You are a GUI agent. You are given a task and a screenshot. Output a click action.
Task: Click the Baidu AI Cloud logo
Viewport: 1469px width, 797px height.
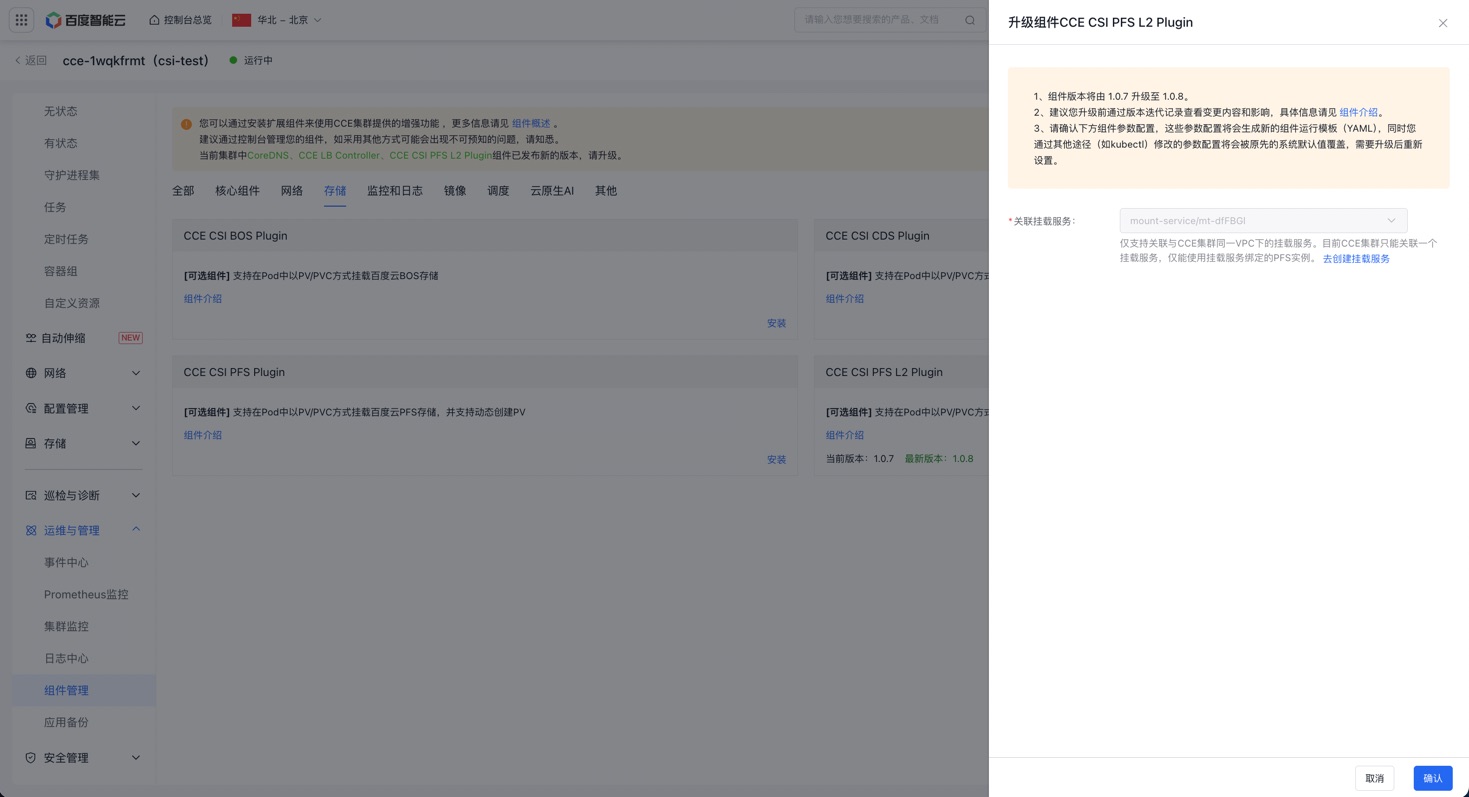pyautogui.click(x=86, y=20)
